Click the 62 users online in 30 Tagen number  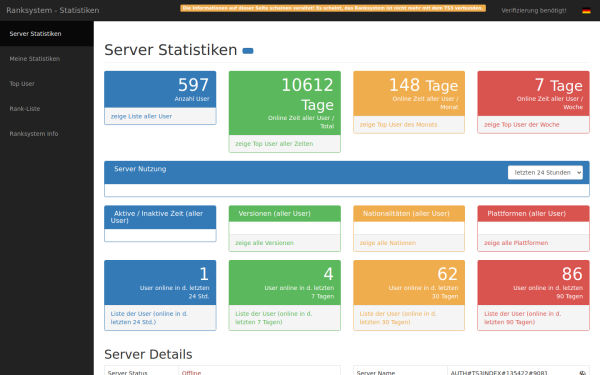point(448,274)
